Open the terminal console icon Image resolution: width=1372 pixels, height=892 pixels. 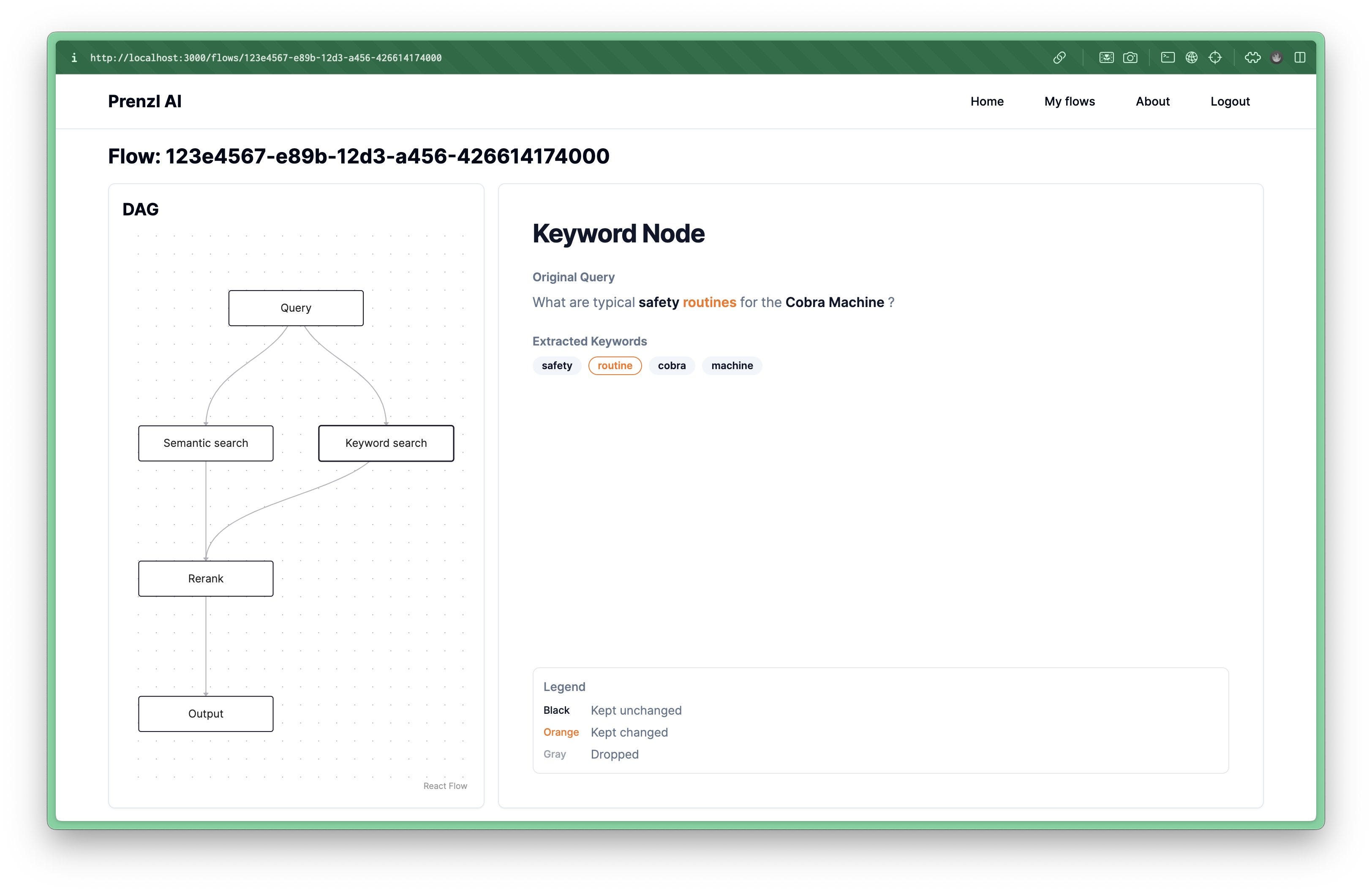point(1168,57)
